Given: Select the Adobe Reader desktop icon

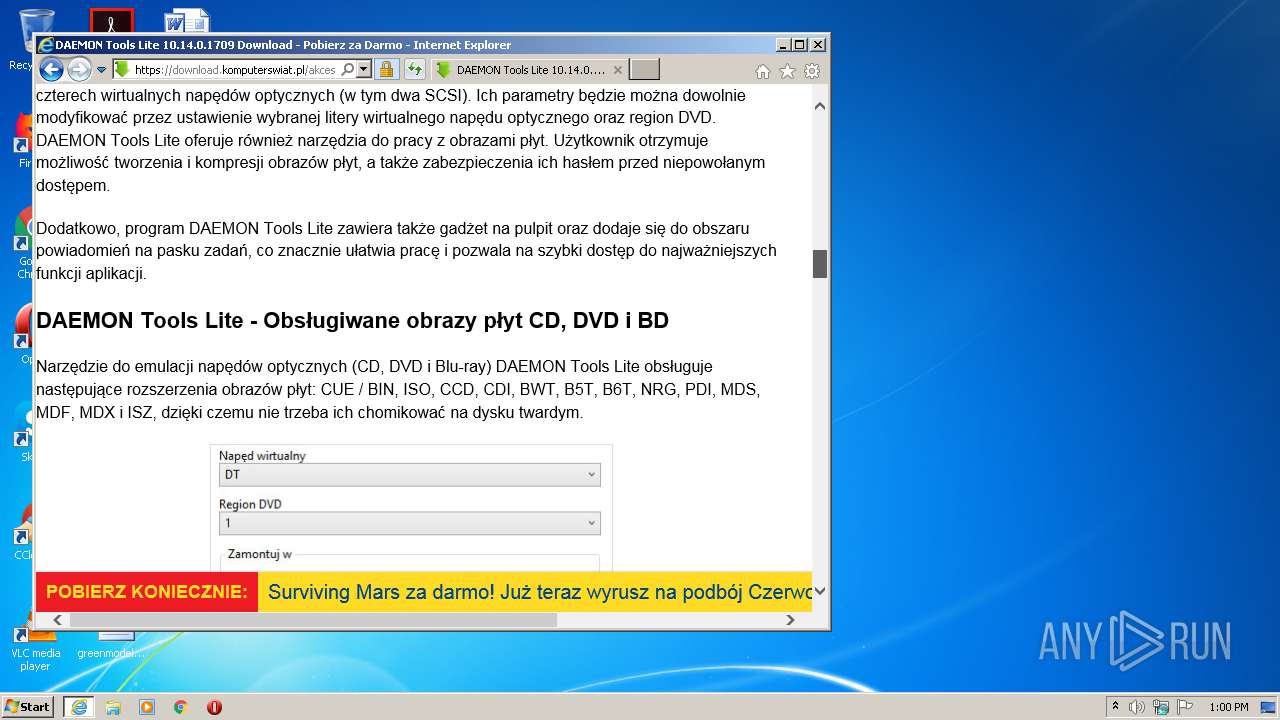Looking at the screenshot, I should 112,20.
